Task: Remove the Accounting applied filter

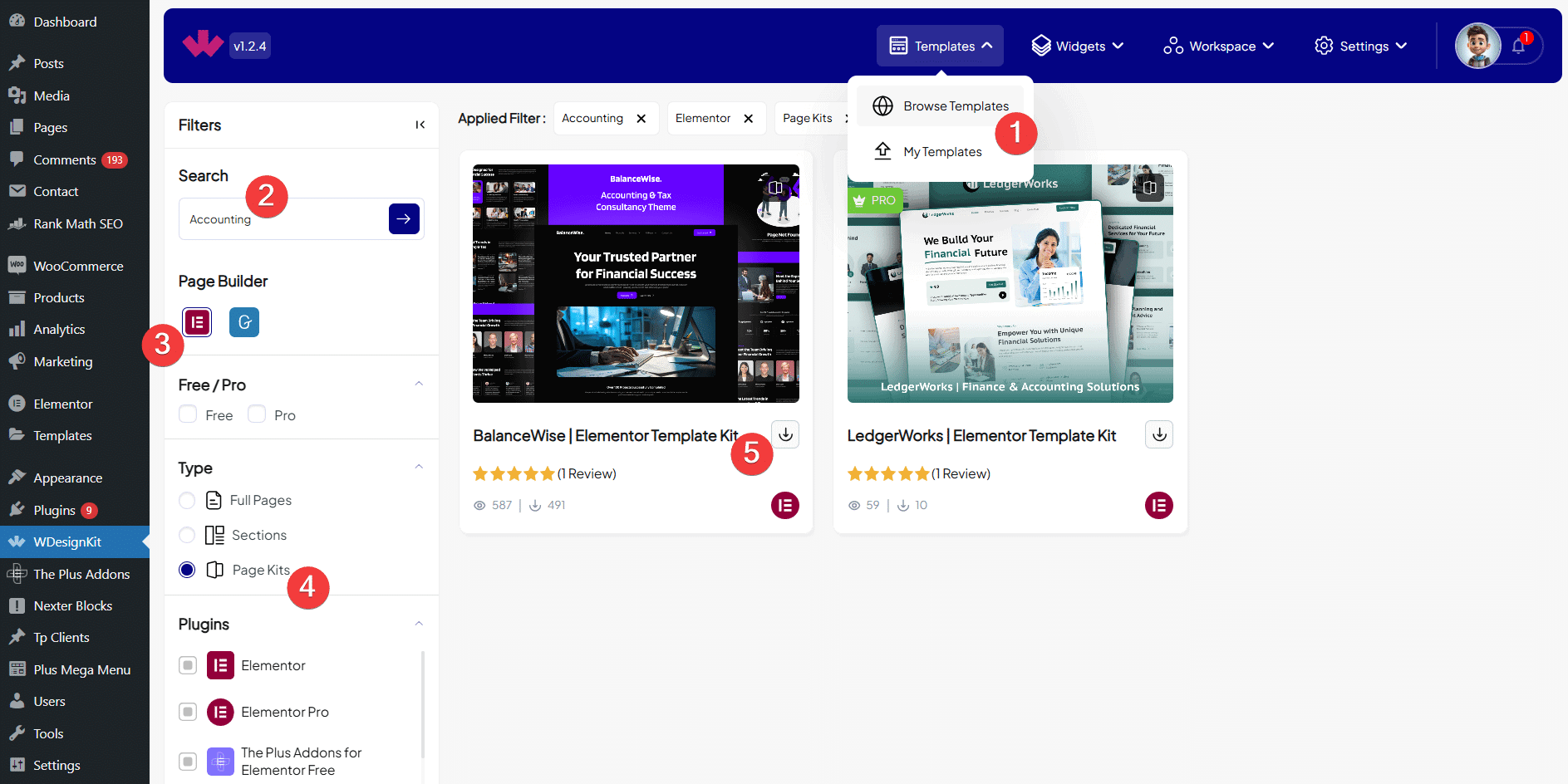Action: pyautogui.click(x=641, y=119)
